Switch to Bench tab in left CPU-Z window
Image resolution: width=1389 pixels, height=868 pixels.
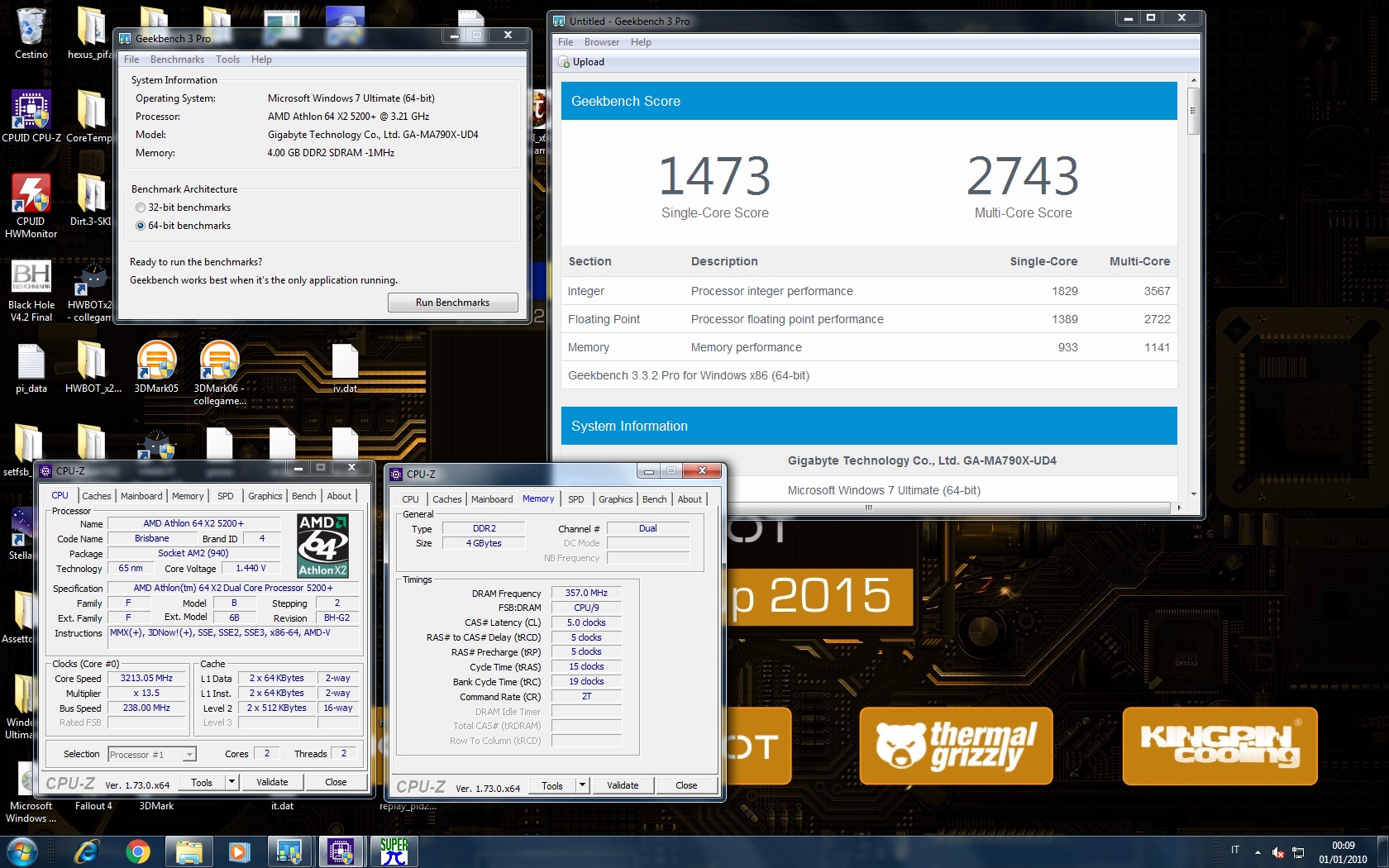[303, 496]
